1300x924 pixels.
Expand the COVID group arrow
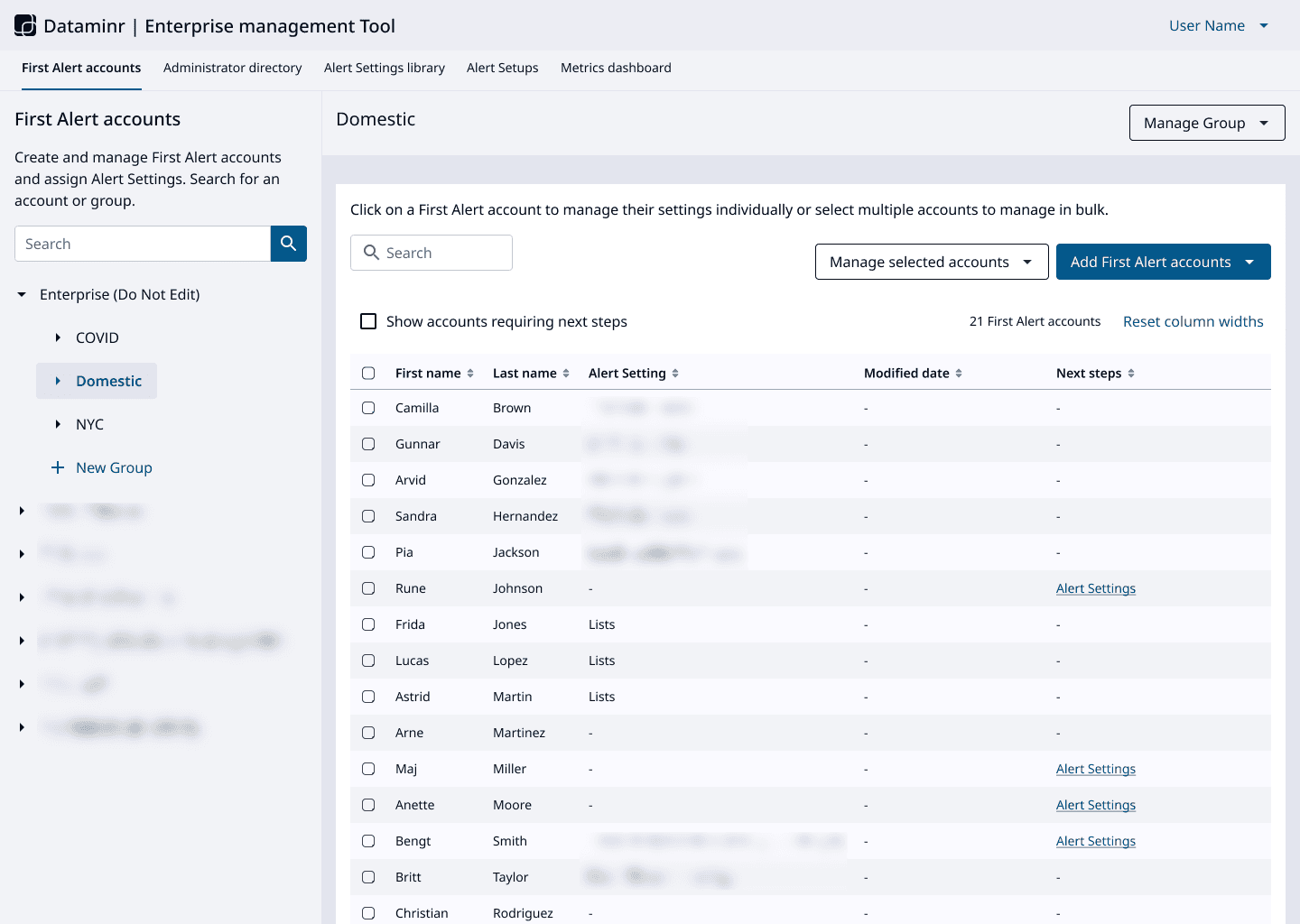[x=58, y=337]
